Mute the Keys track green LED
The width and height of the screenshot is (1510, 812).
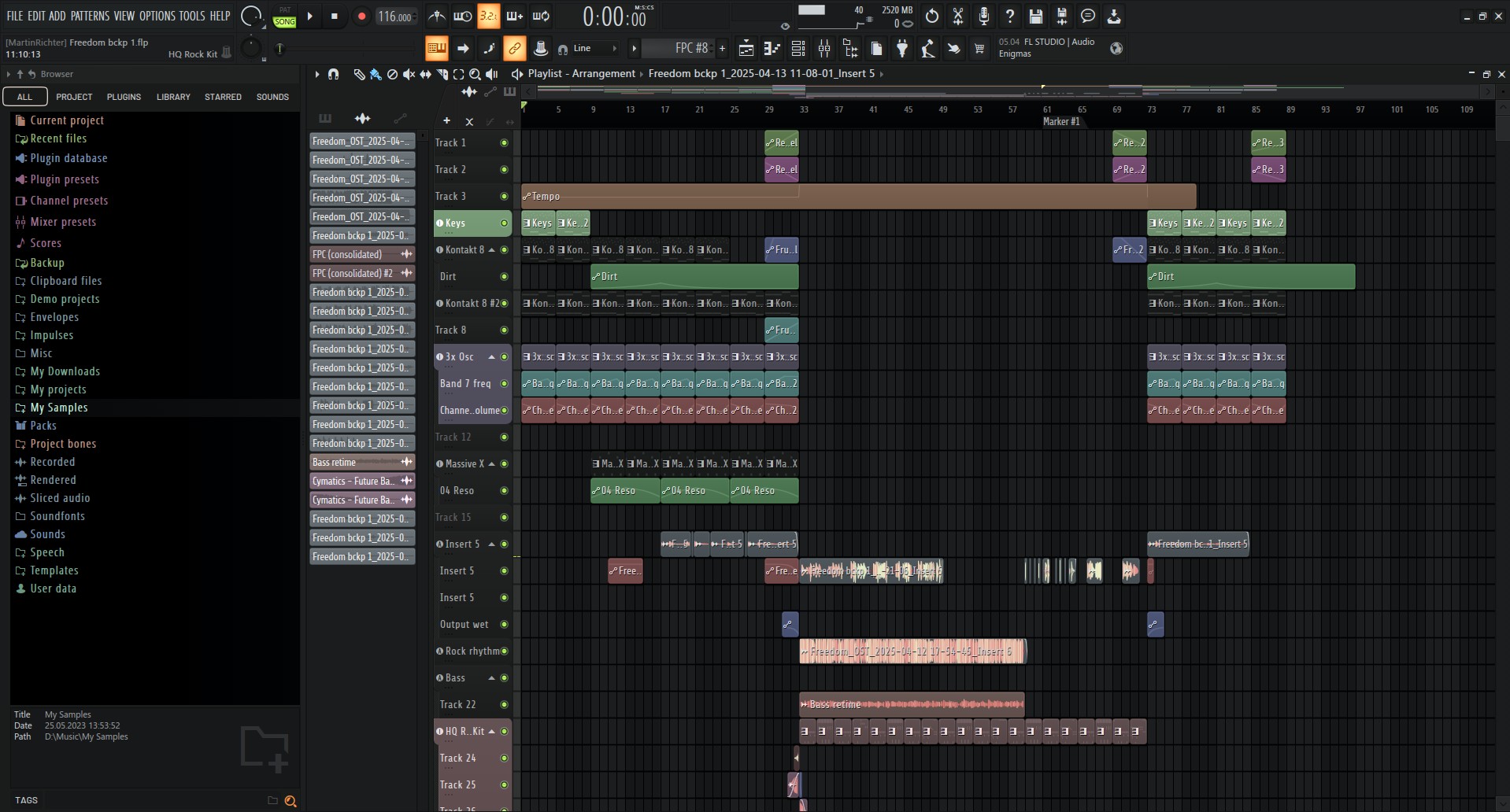(504, 223)
